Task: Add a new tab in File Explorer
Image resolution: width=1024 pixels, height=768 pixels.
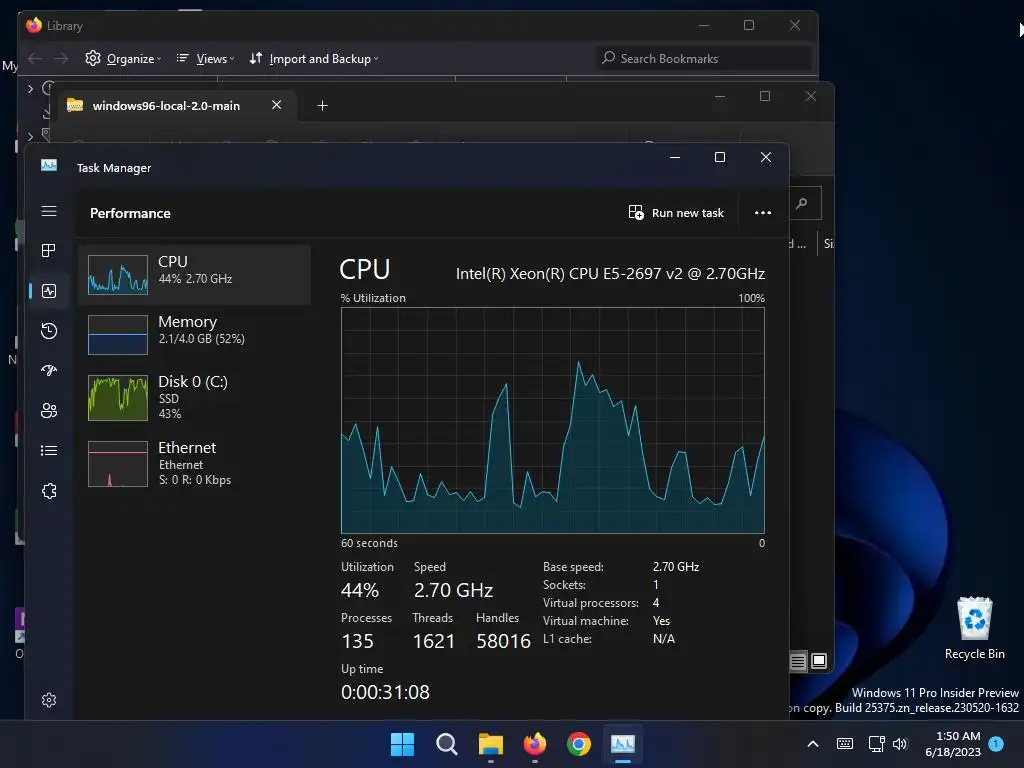Action: tap(323, 106)
